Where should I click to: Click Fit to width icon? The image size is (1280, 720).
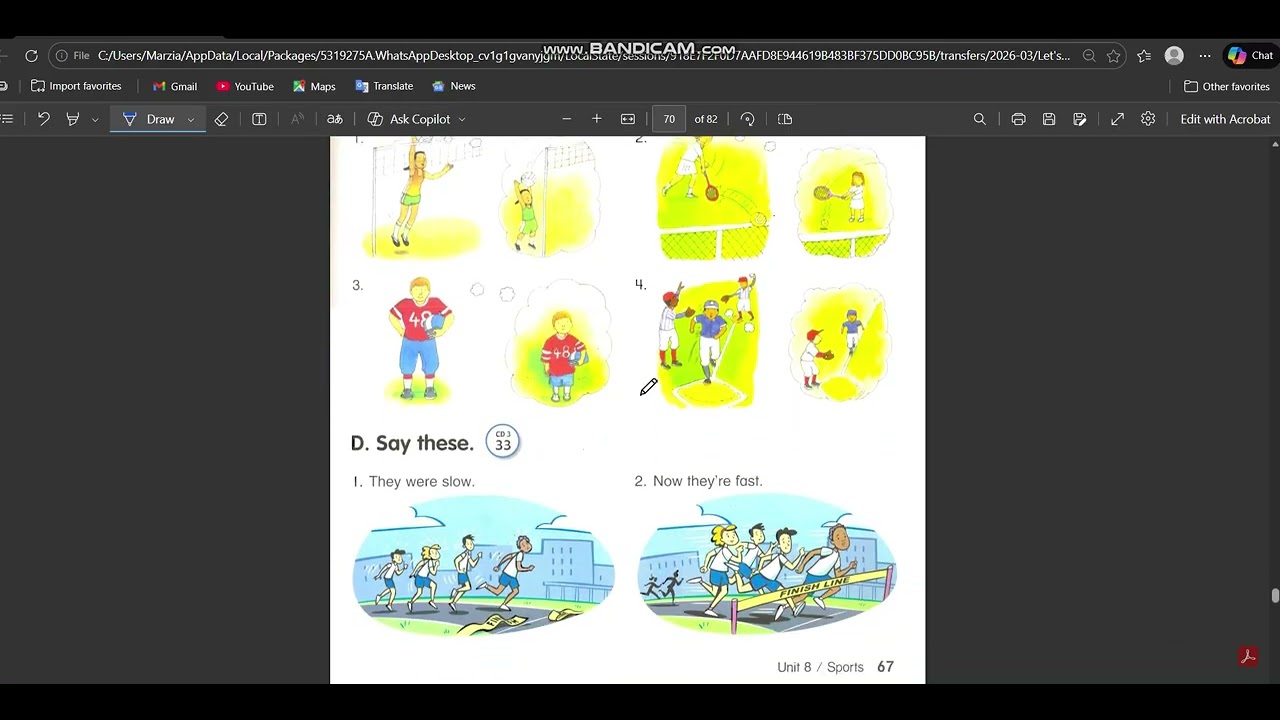[x=628, y=119]
